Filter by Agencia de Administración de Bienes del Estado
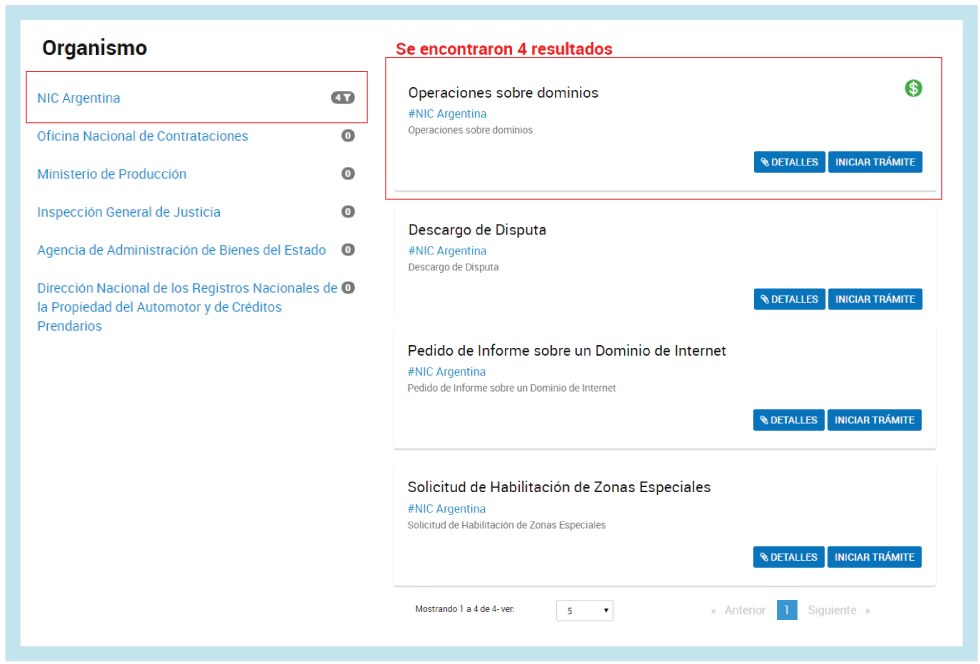The height and width of the screenshot is (664, 980). tap(181, 250)
